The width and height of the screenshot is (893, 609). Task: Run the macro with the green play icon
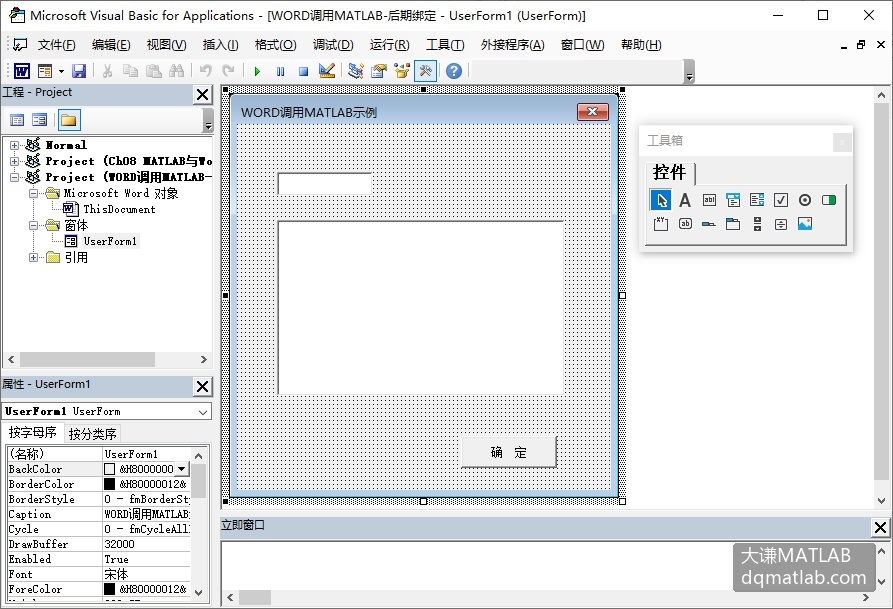pyautogui.click(x=257, y=71)
